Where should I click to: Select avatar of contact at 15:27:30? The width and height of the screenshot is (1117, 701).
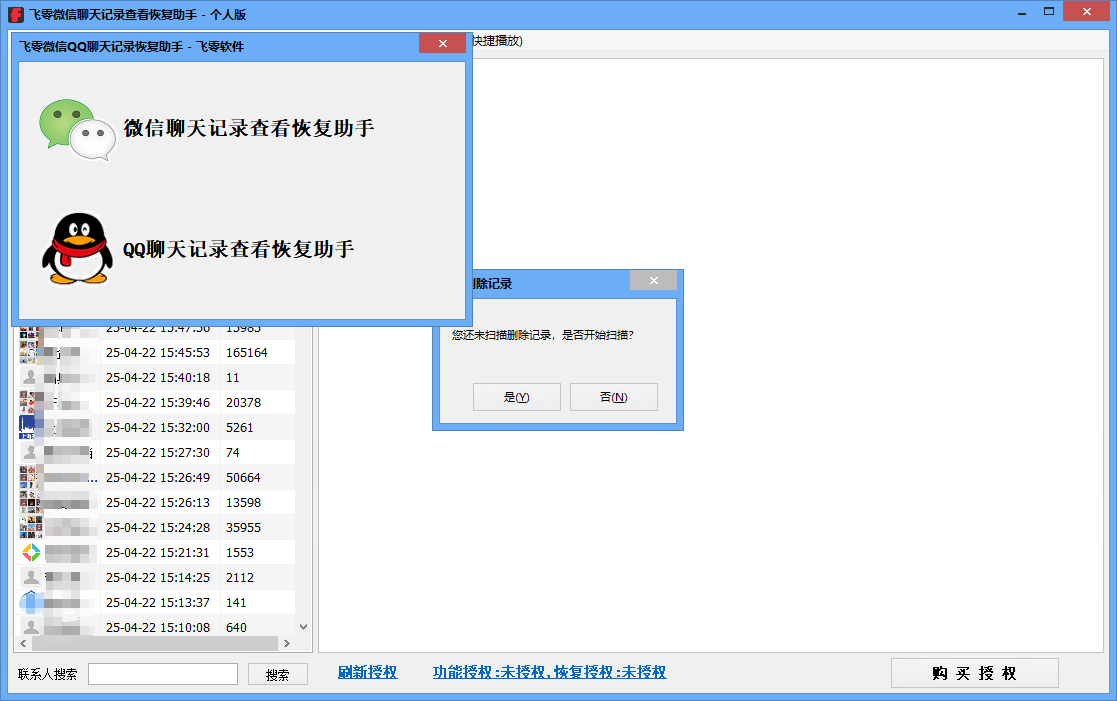29,452
